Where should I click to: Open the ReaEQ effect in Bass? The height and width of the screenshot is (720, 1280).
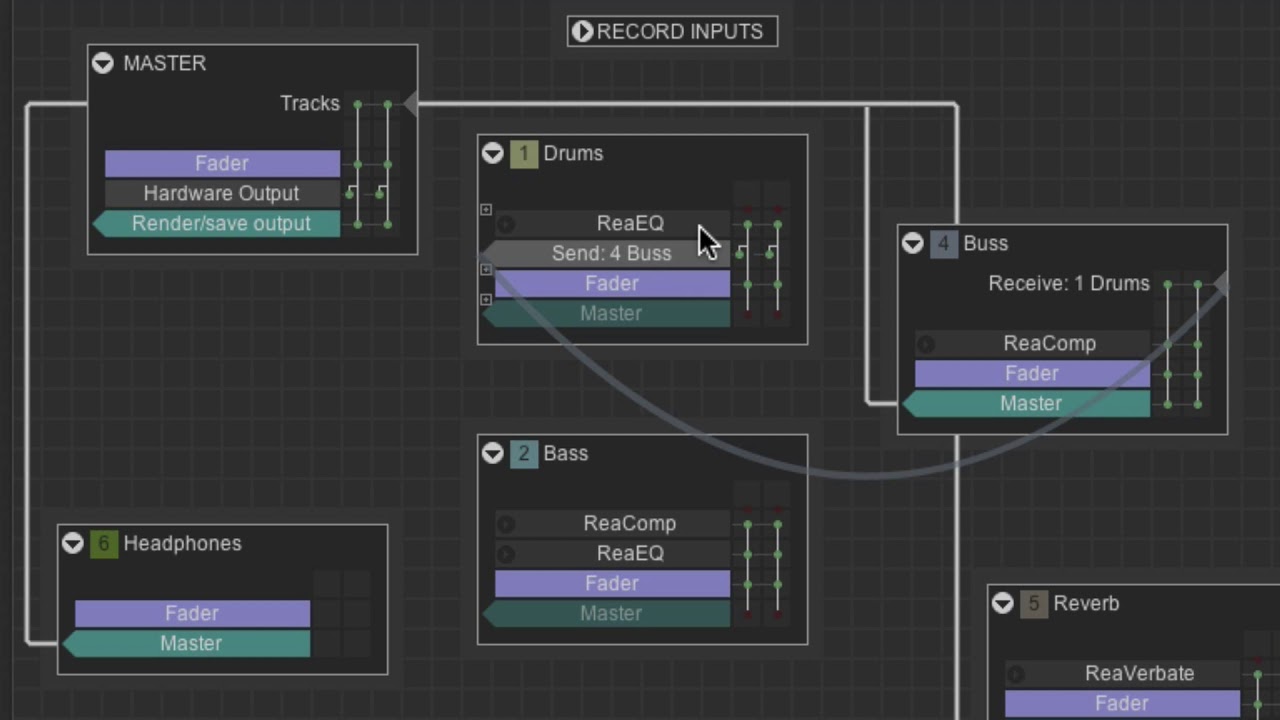click(612, 554)
